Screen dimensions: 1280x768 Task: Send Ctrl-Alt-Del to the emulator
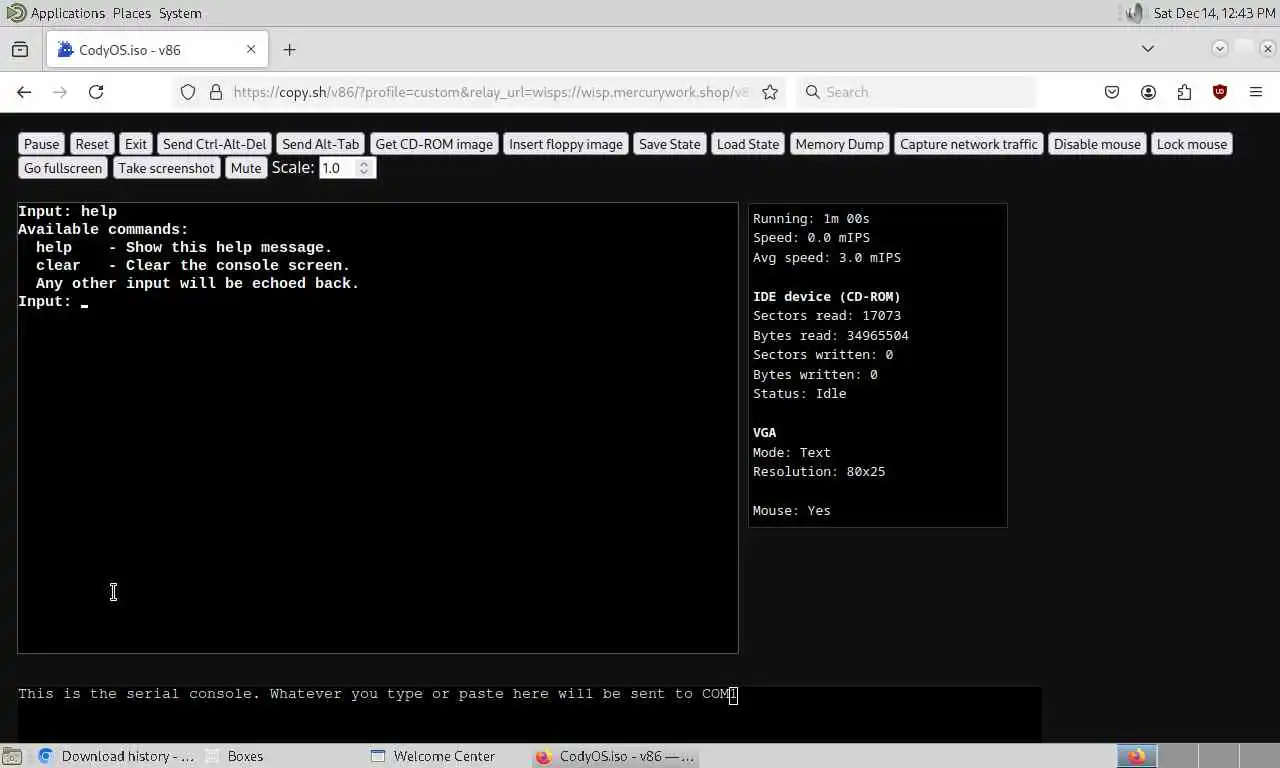tap(215, 144)
